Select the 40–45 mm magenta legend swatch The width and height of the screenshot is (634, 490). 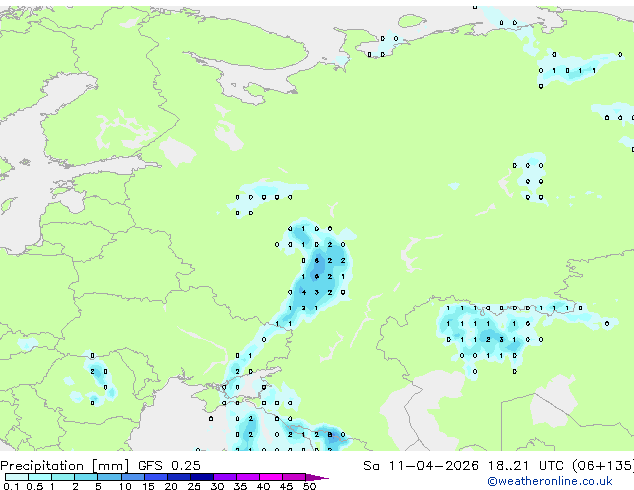click(271, 477)
